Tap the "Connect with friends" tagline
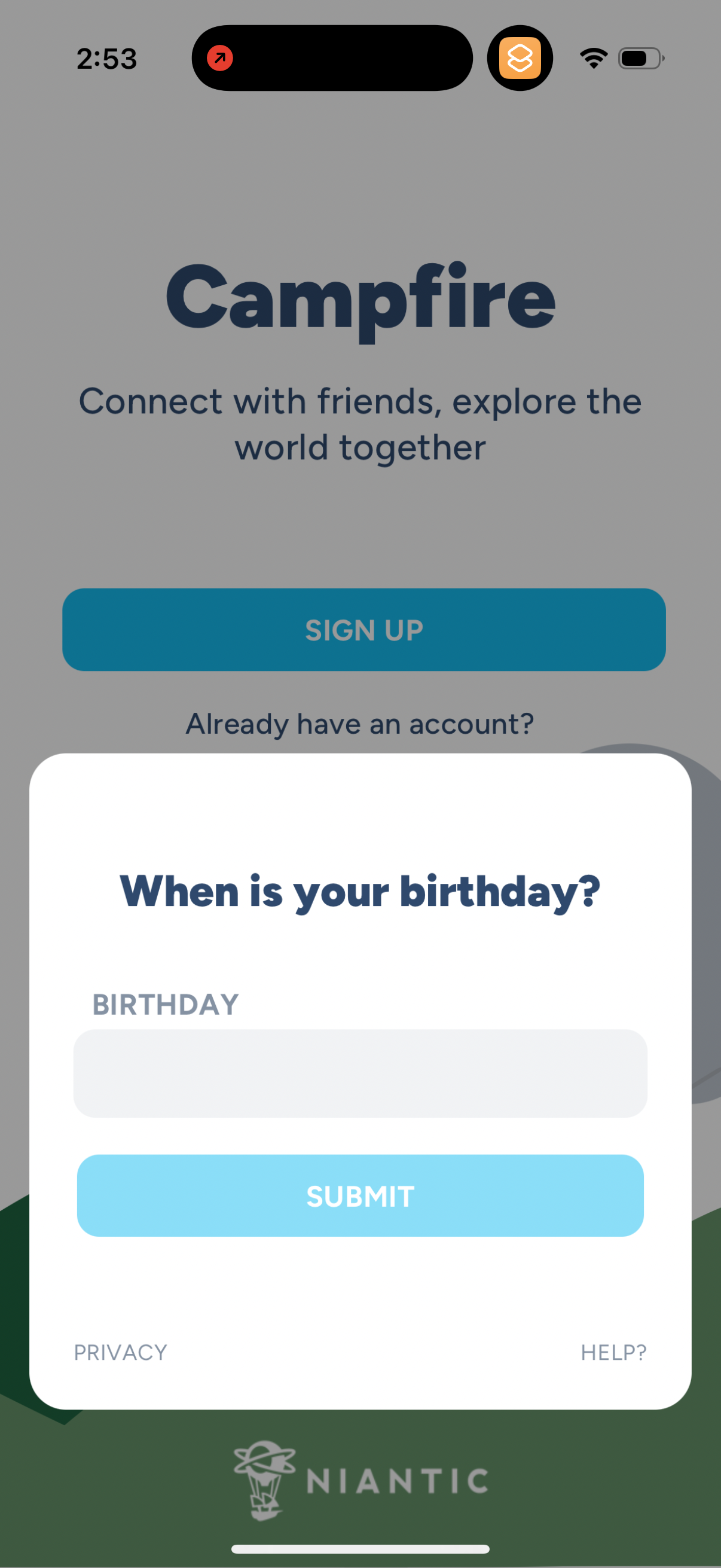The width and height of the screenshot is (721, 1568). pyautogui.click(x=360, y=424)
